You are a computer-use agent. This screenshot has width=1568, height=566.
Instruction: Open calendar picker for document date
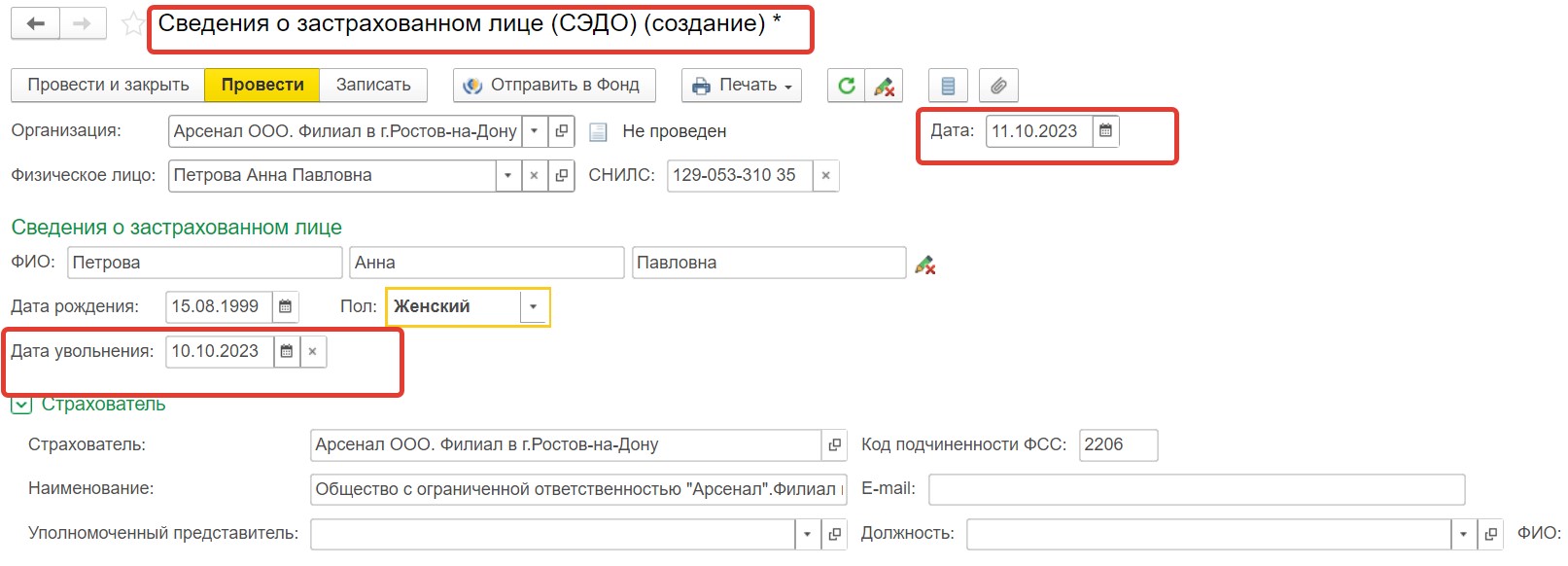click(1105, 131)
